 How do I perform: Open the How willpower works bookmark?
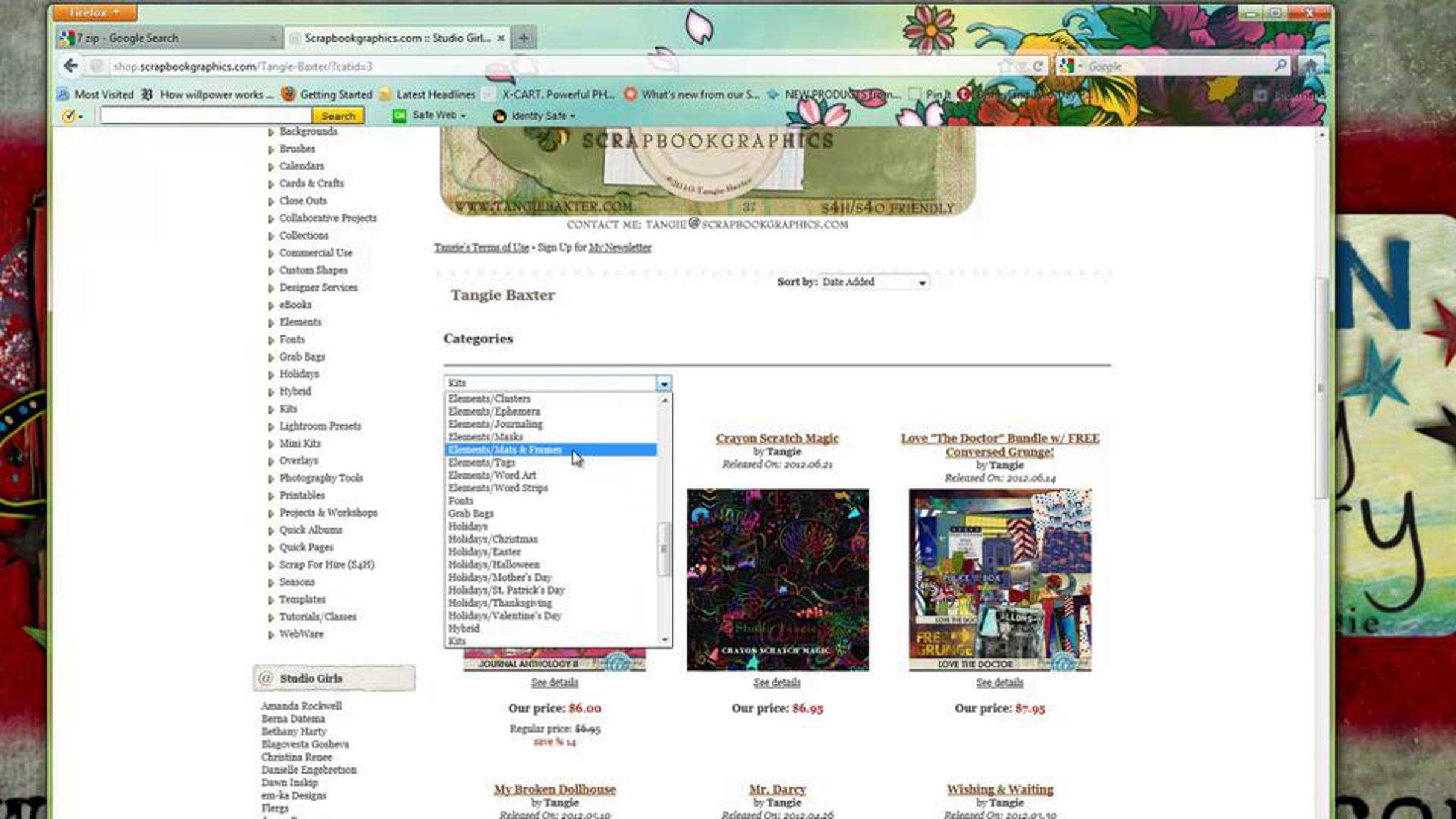point(207,95)
